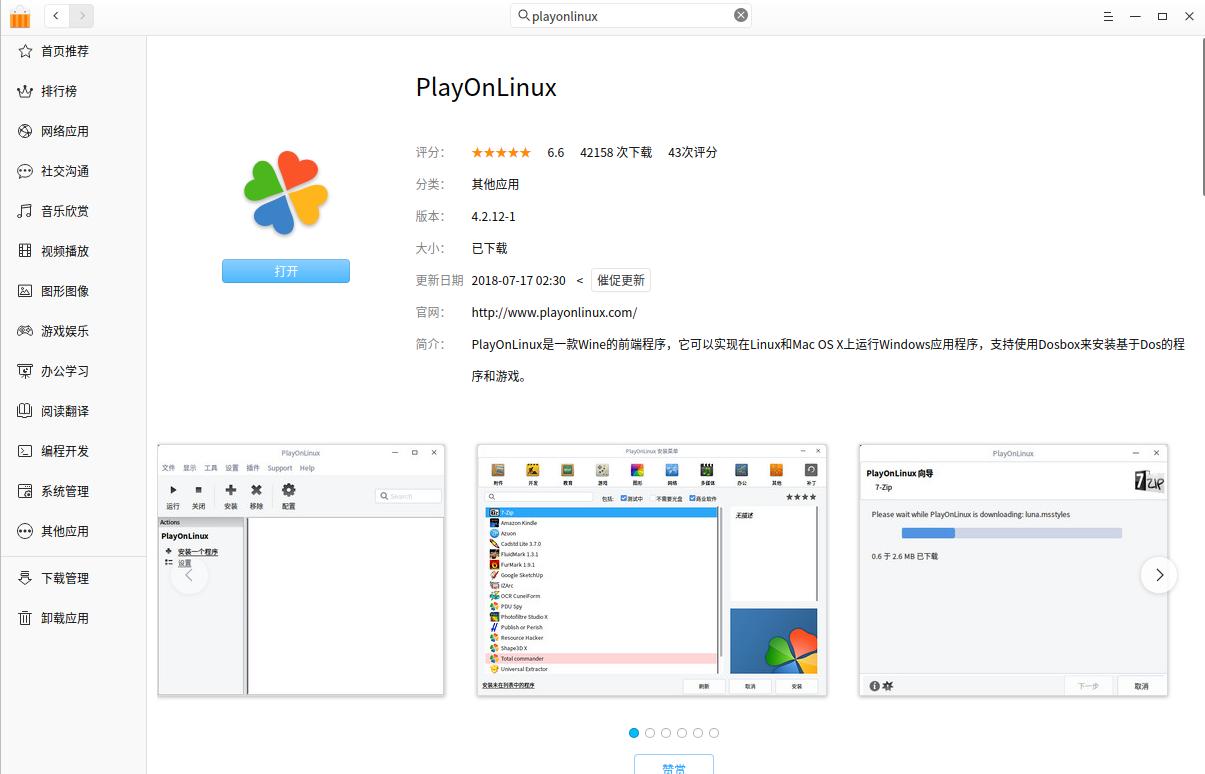Open the PlayOnLinux main window screenshot
The width and height of the screenshot is (1205, 774).
[301, 570]
